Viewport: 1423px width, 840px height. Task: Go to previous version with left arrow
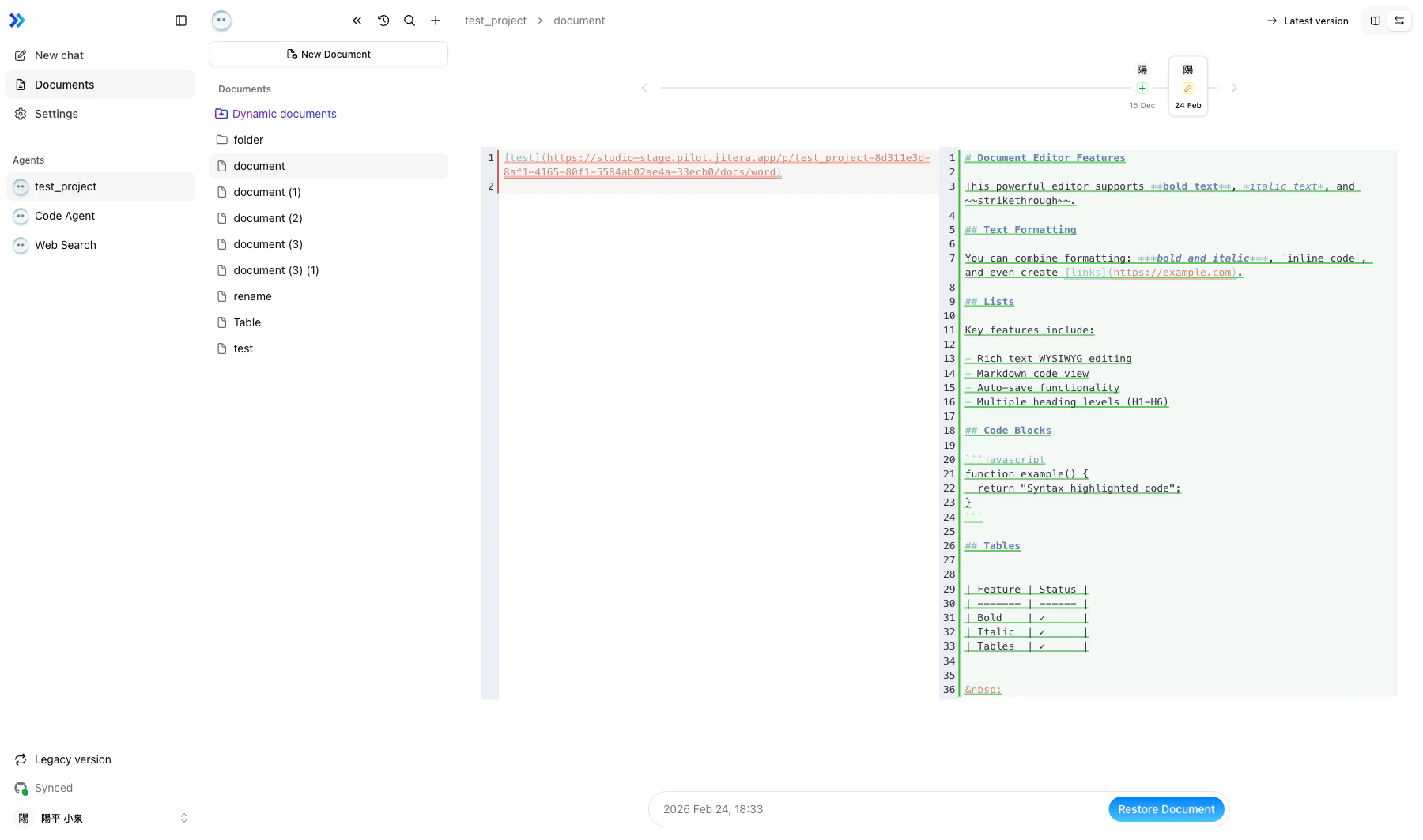(x=644, y=88)
